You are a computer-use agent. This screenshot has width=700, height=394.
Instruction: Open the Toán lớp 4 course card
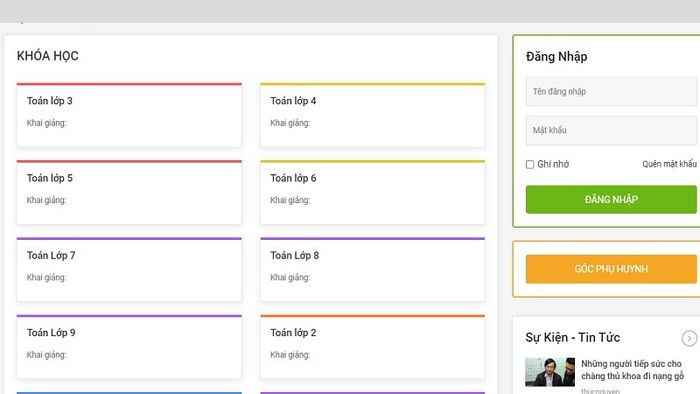pyautogui.click(x=372, y=115)
